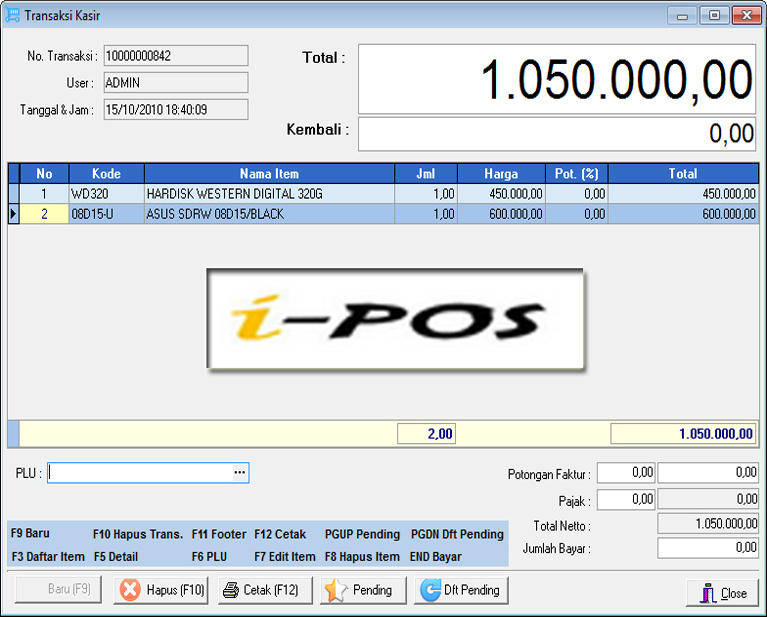767x617 pixels.
Task: Select row ASUS SDRW 08D15/BLACK
Action: [384, 214]
